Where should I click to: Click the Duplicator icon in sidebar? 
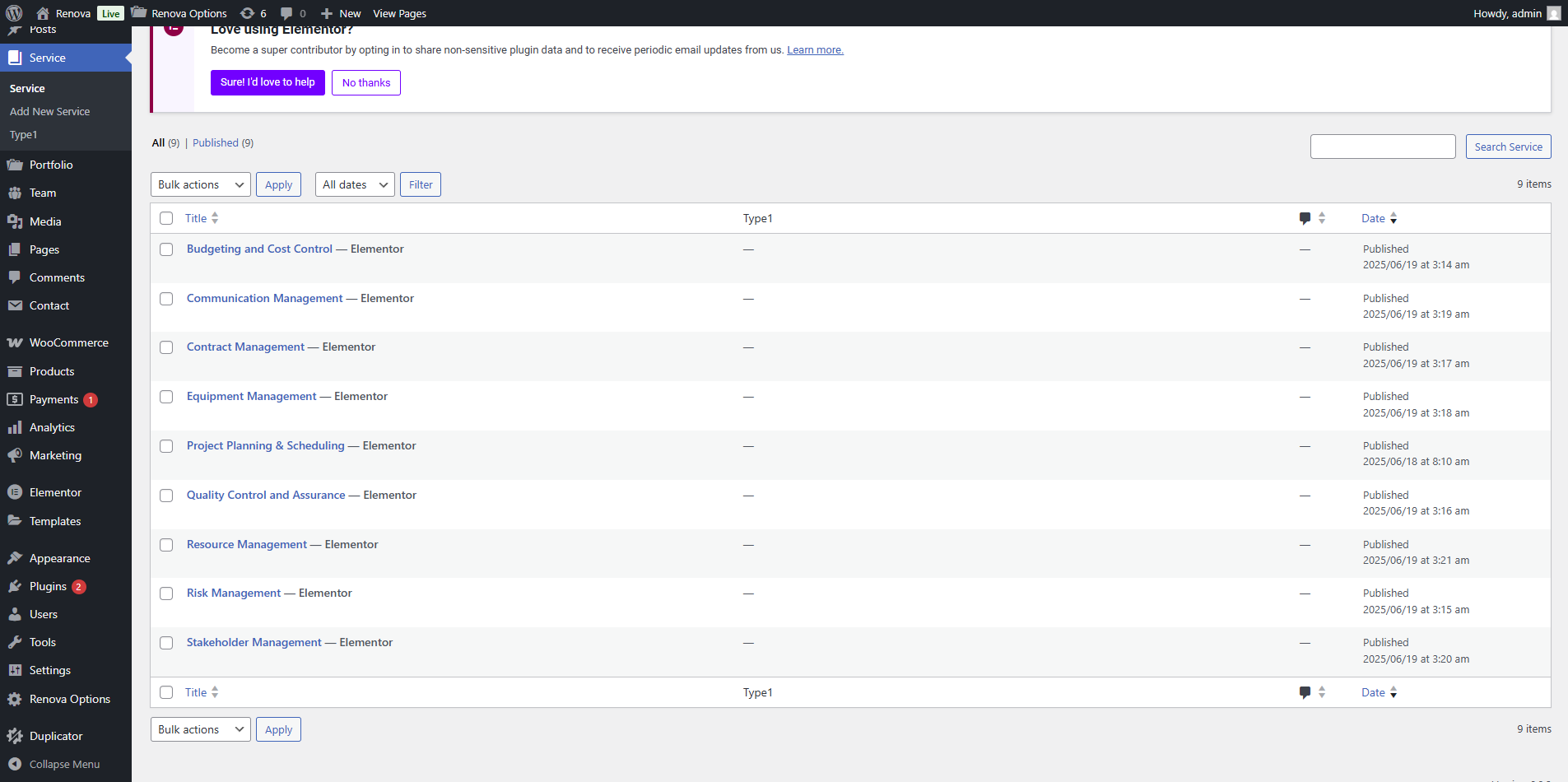15,736
